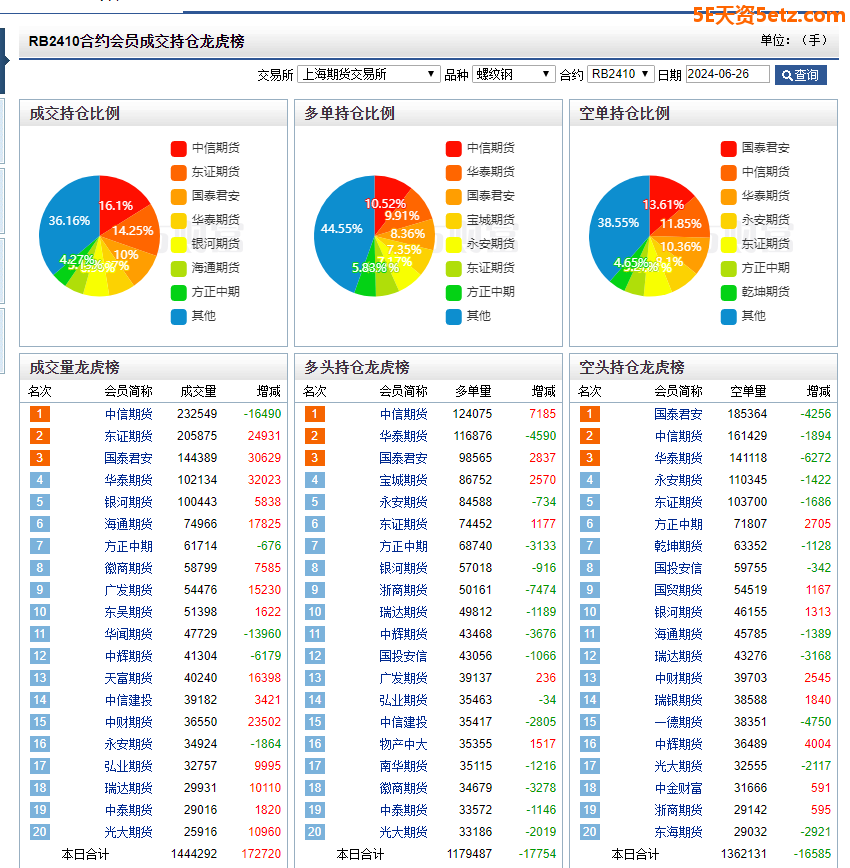
Task: Open 东吴期货 link in 成交量龙虎榜
Action: point(128,612)
